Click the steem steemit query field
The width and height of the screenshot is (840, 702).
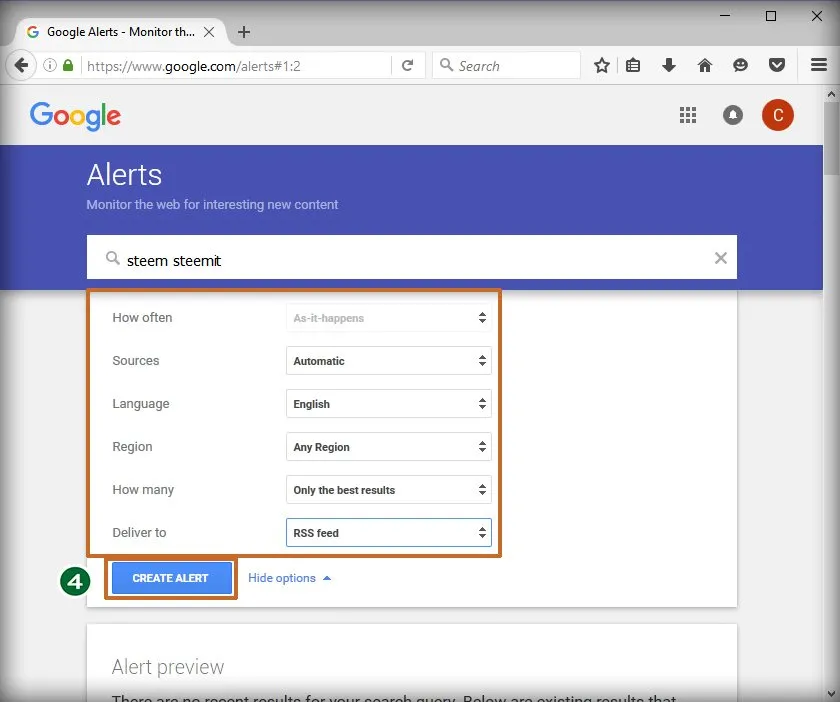pyautogui.click(x=412, y=257)
